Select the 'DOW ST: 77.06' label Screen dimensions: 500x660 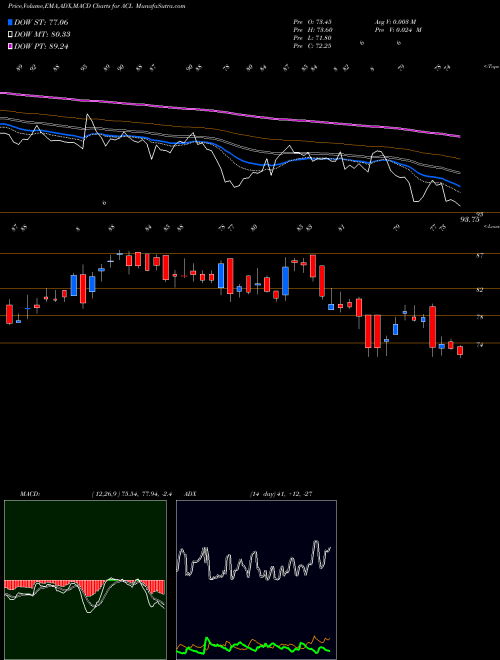point(41,22)
